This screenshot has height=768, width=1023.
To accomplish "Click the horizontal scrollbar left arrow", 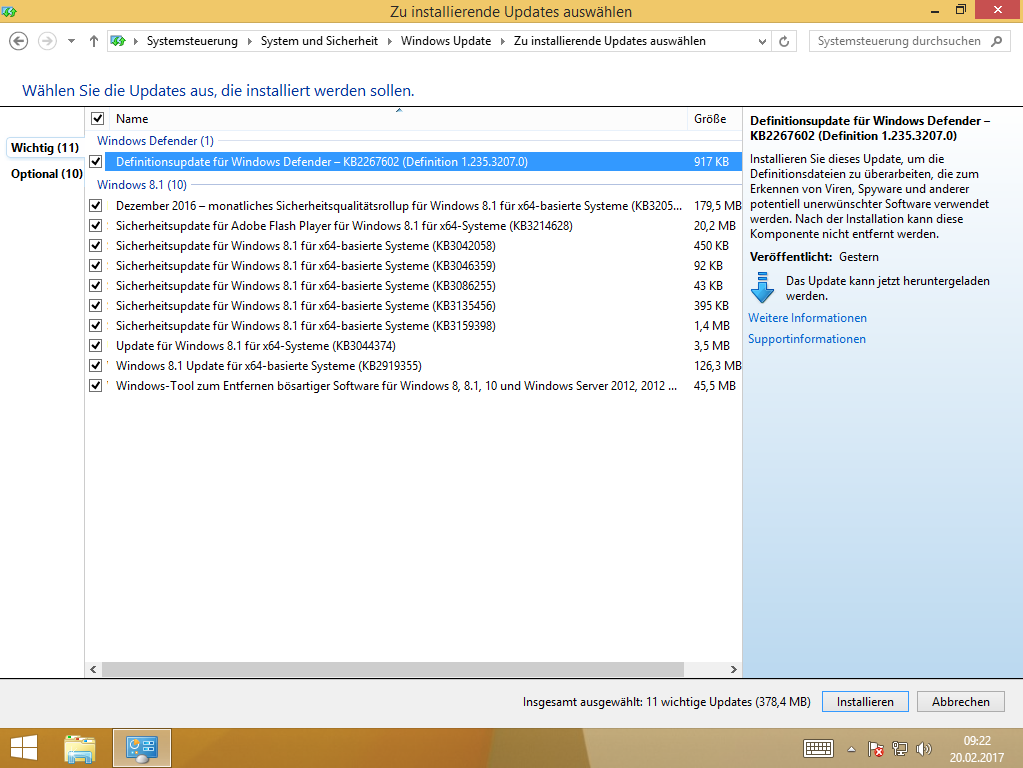I will (x=93, y=669).
